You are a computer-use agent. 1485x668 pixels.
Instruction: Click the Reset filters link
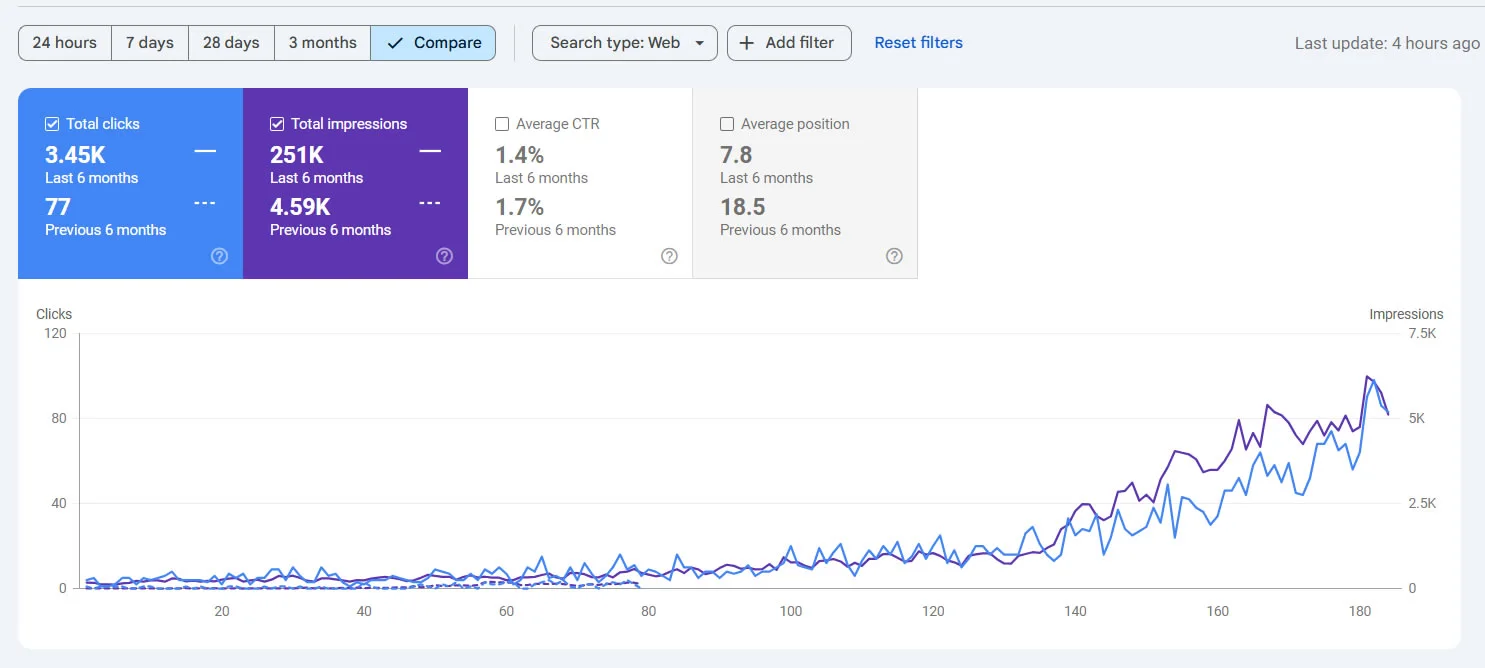918,42
